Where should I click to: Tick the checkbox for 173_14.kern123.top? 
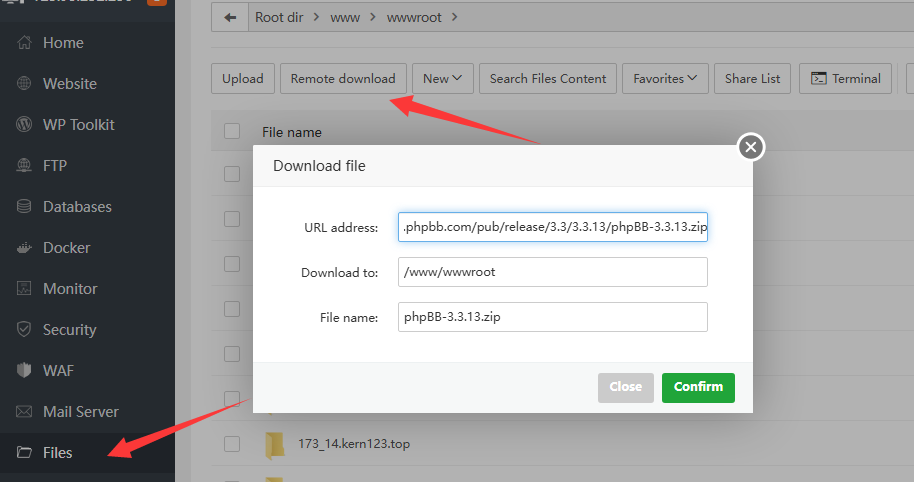232,444
